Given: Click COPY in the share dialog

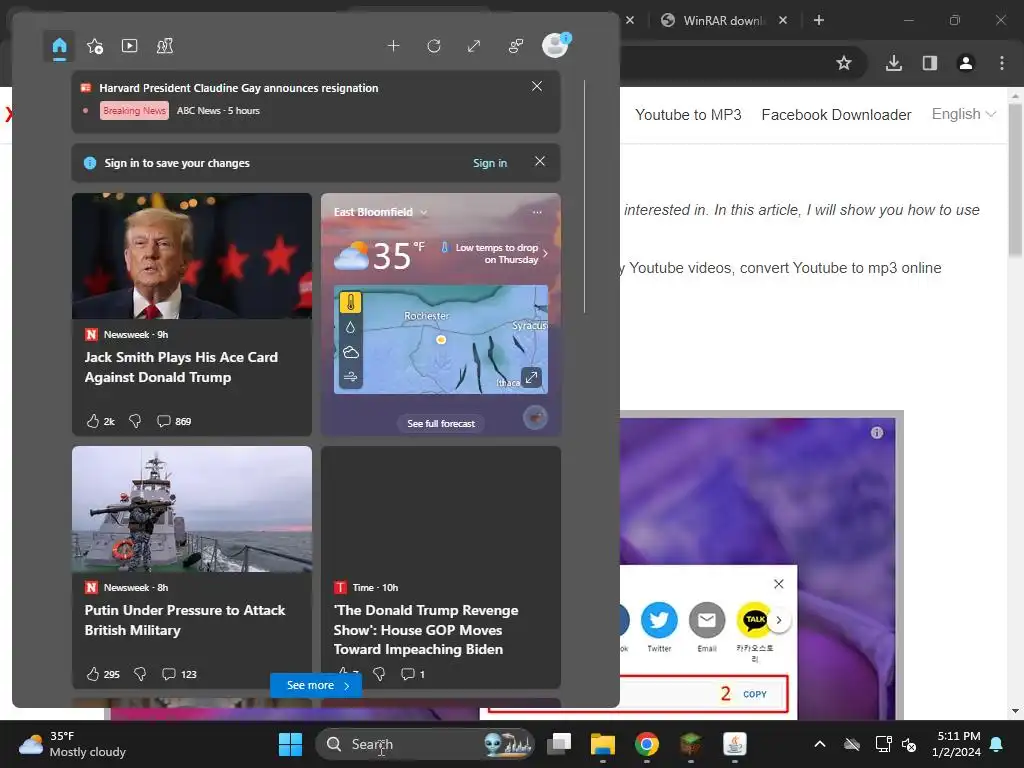Looking at the screenshot, I should point(754,694).
